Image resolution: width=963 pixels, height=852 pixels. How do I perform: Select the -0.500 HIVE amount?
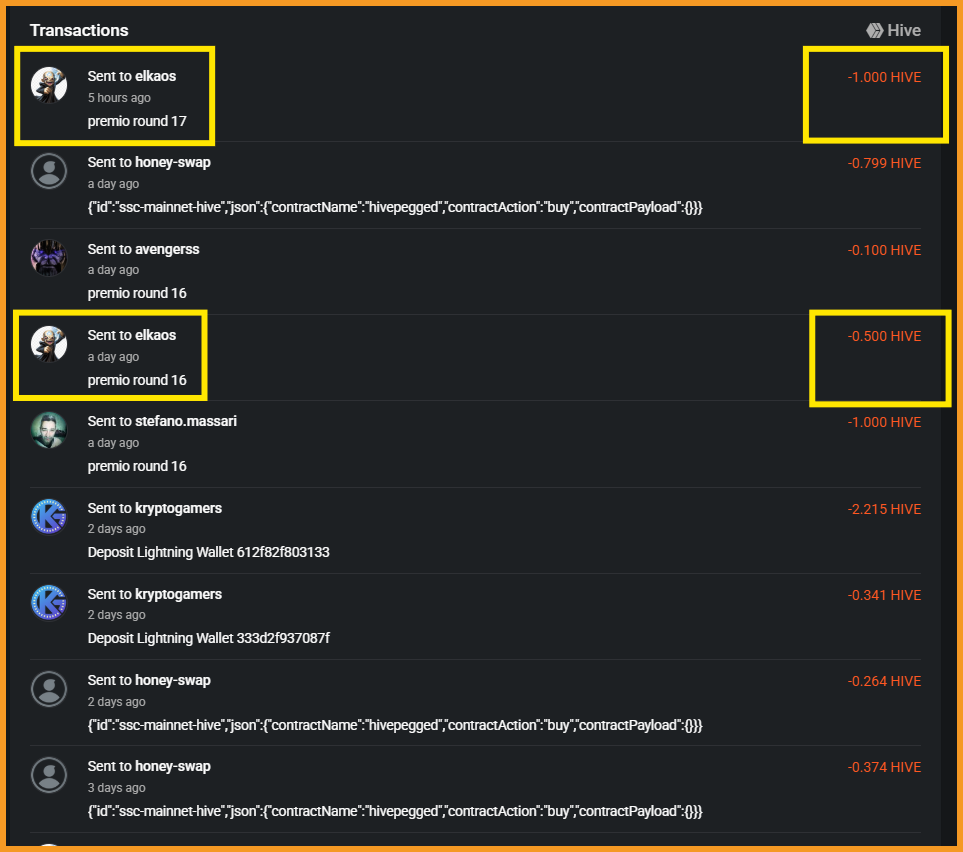[884, 336]
